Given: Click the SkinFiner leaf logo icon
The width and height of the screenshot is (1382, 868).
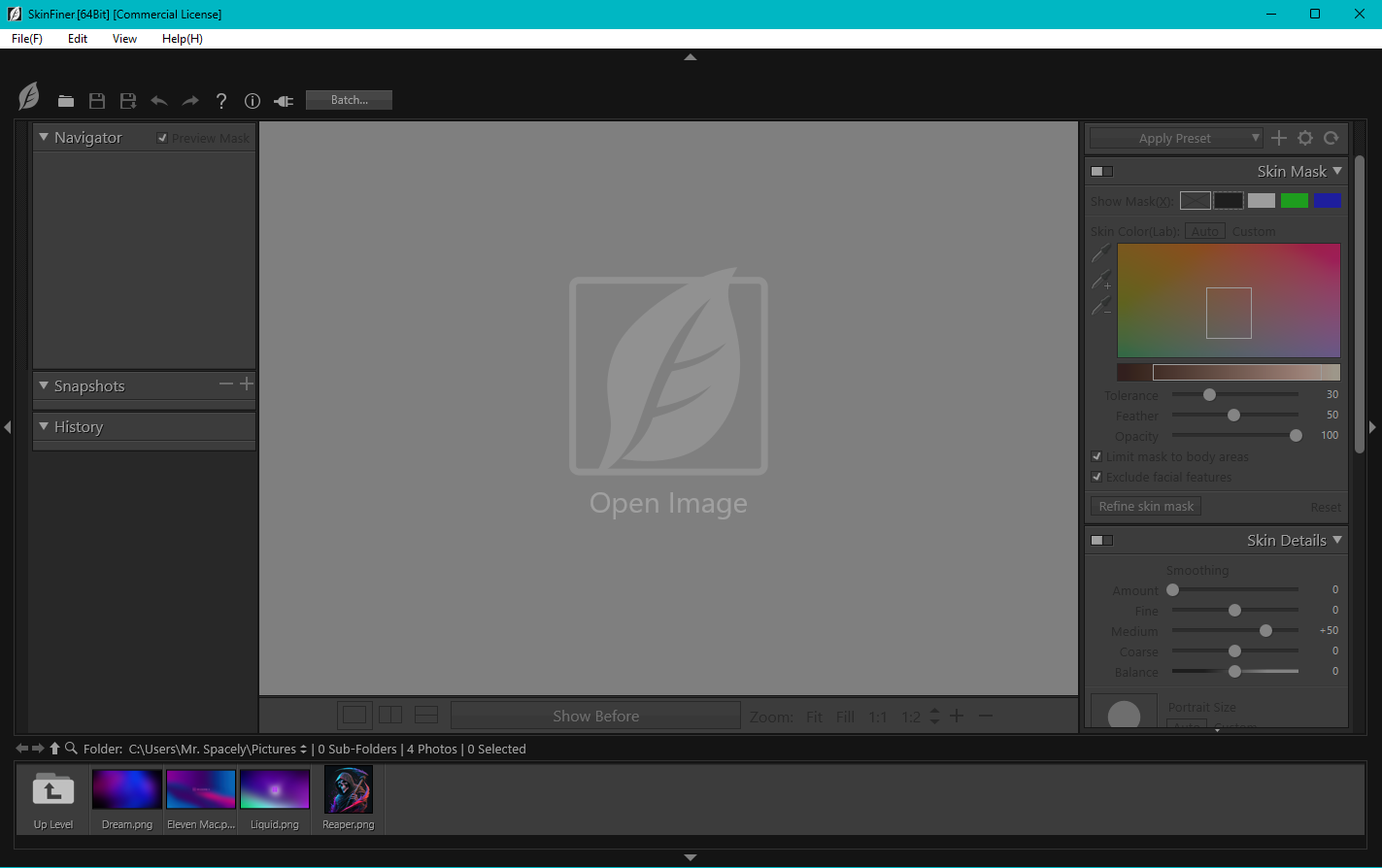Looking at the screenshot, I should 29,97.
